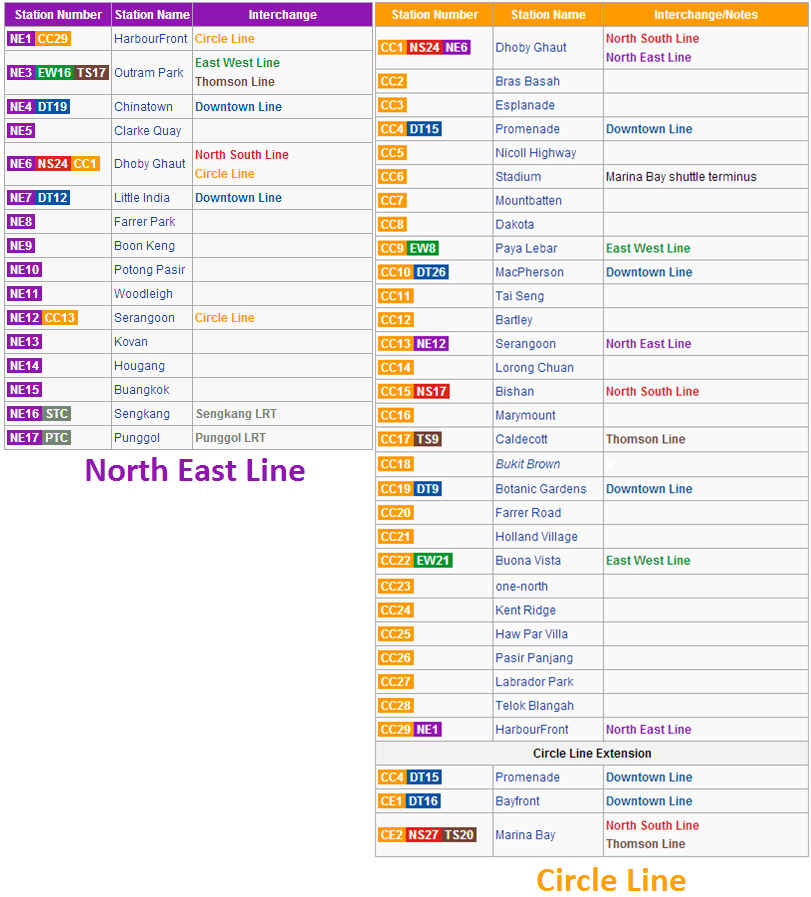Follow Thomson Line link in Caldecott row
The width and height of the screenshot is (811, 897).
[646, 440]
